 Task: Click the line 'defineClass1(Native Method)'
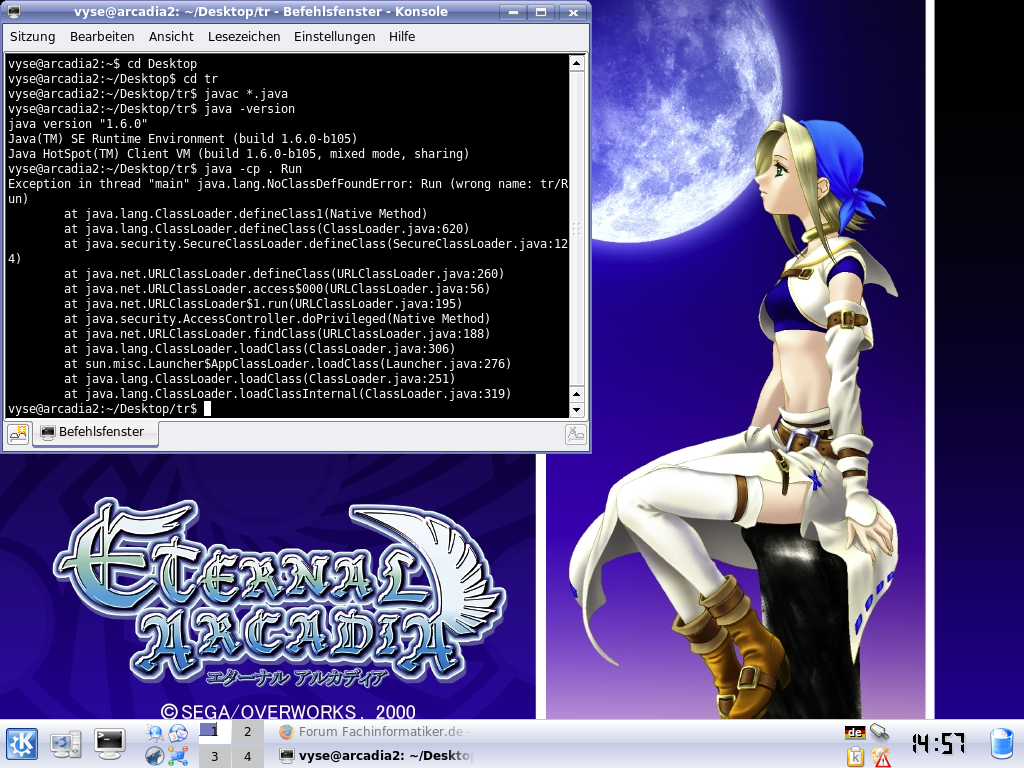(246, 214)
